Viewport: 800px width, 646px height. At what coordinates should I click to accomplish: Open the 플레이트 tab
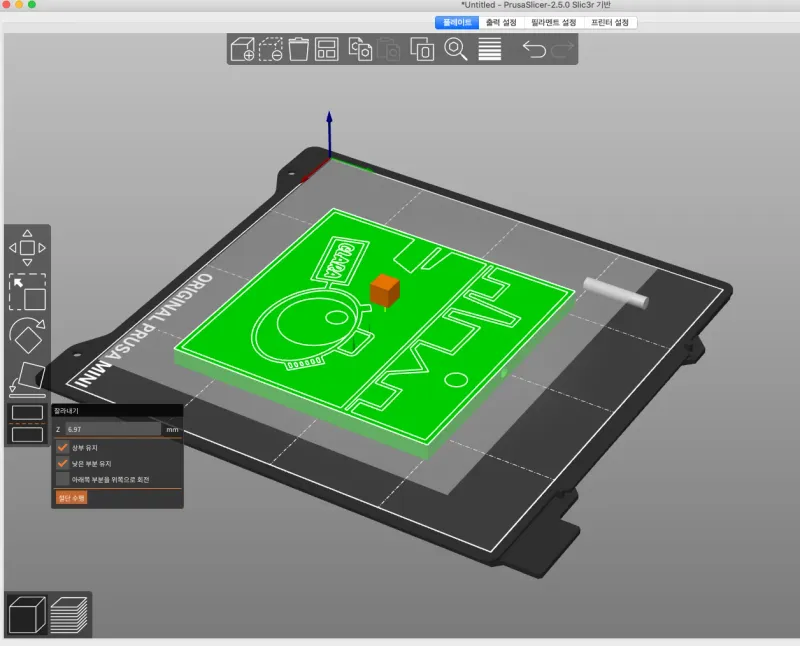(x=457, y=22)
